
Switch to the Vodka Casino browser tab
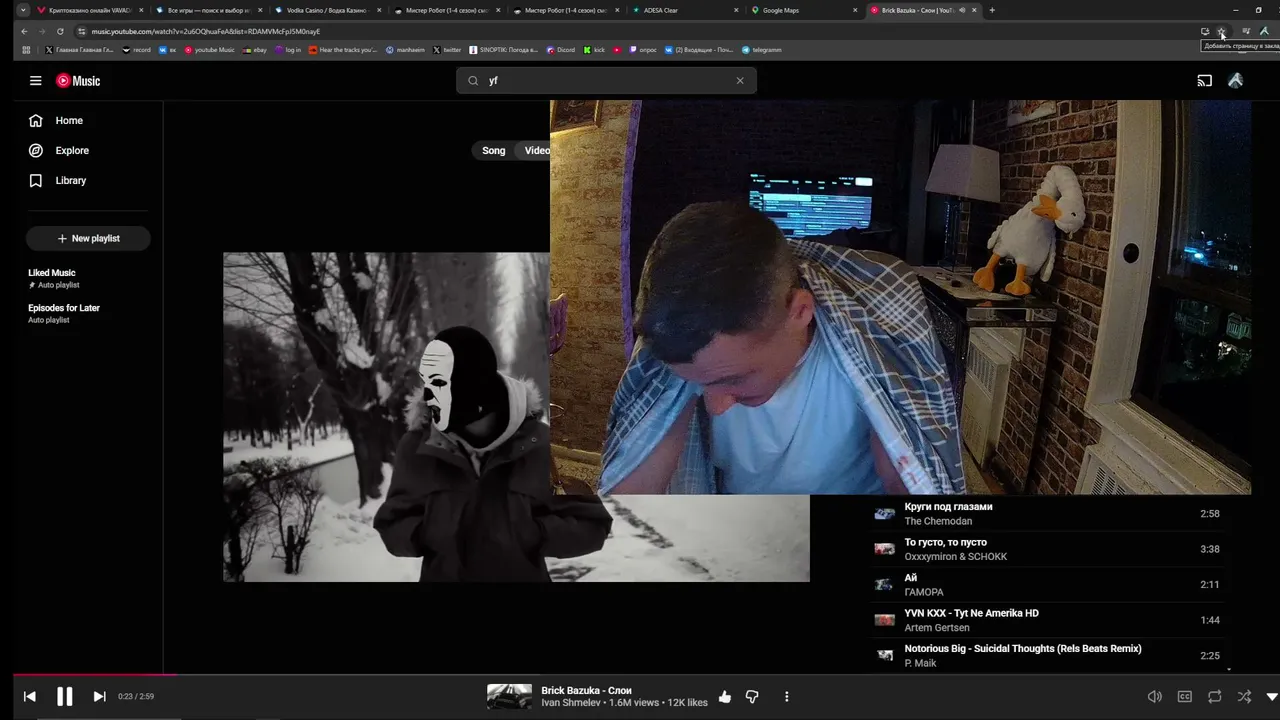[x=327, y=10]
